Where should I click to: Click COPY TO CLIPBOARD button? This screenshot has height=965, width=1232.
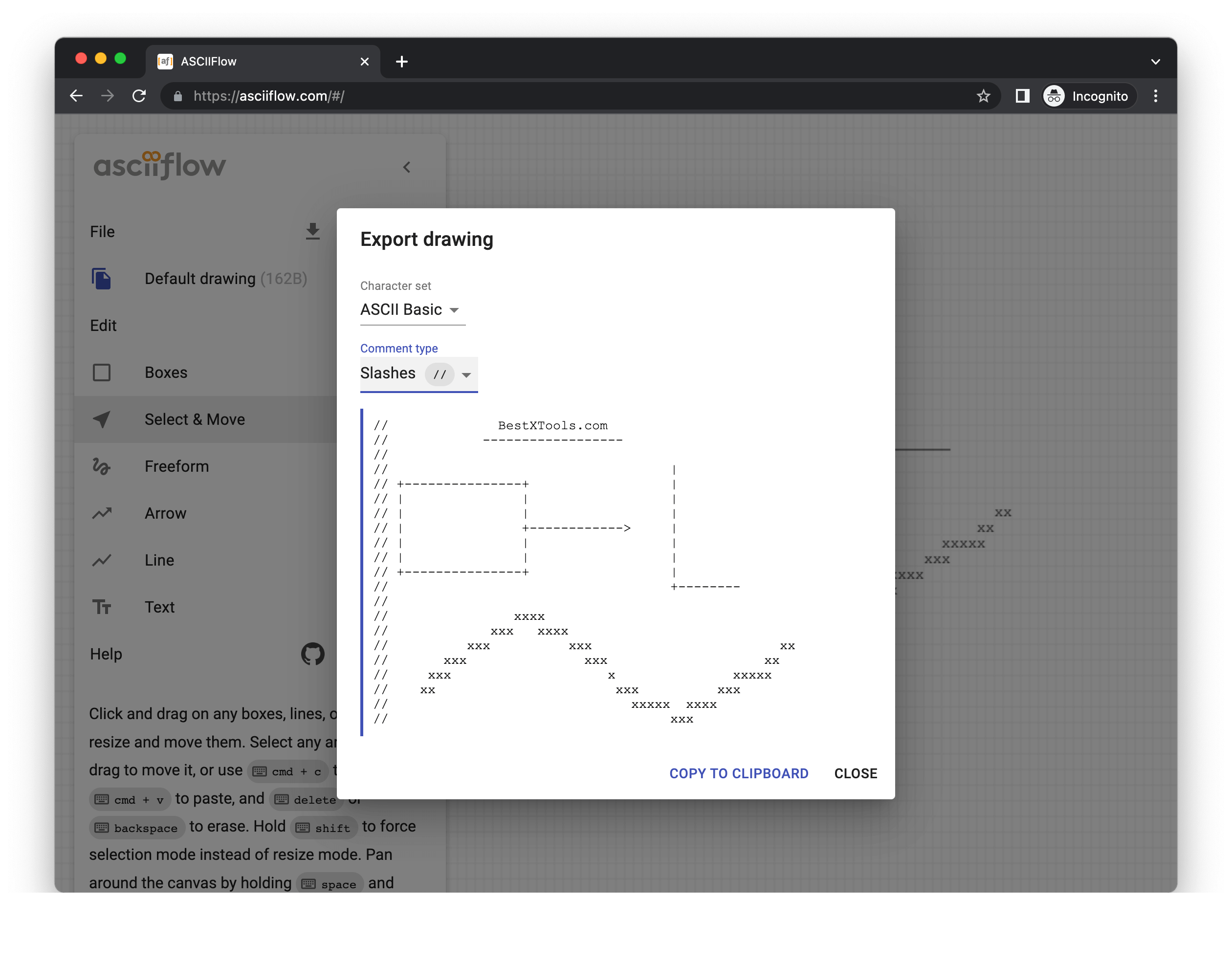point(738,773)
